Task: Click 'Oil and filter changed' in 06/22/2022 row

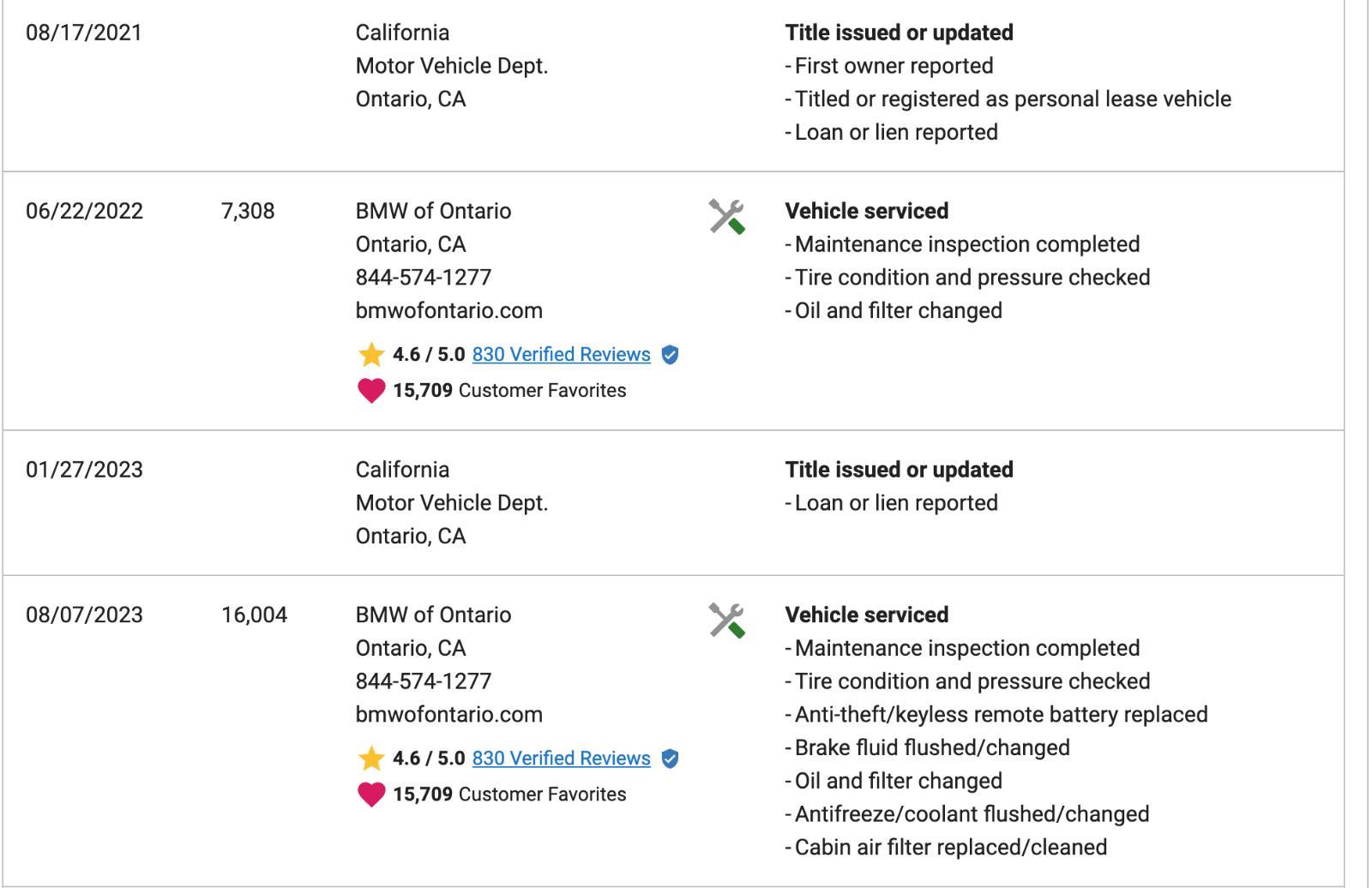Action: tap(894, 310)
